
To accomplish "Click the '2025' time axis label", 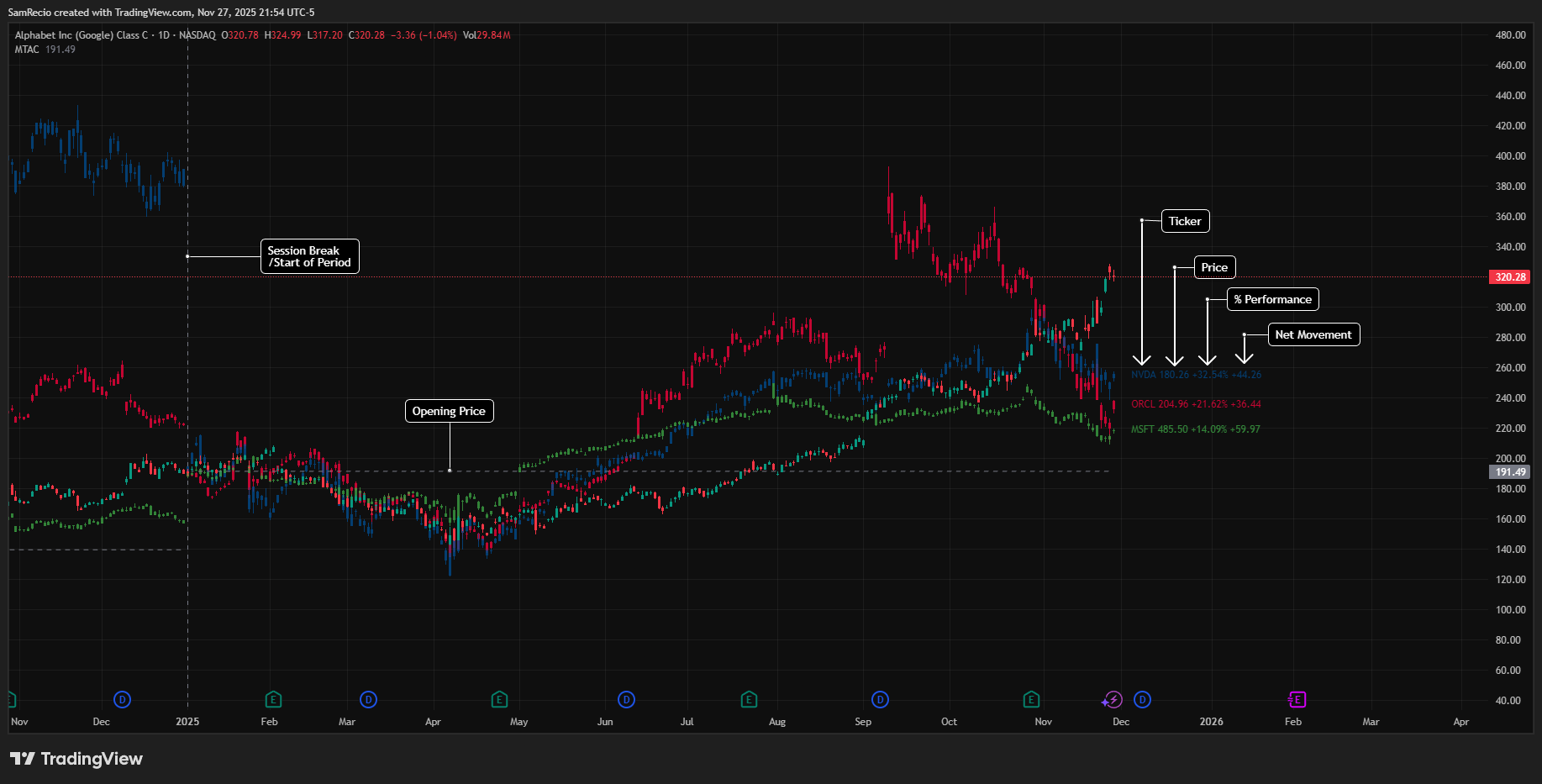I will point(187,722).
